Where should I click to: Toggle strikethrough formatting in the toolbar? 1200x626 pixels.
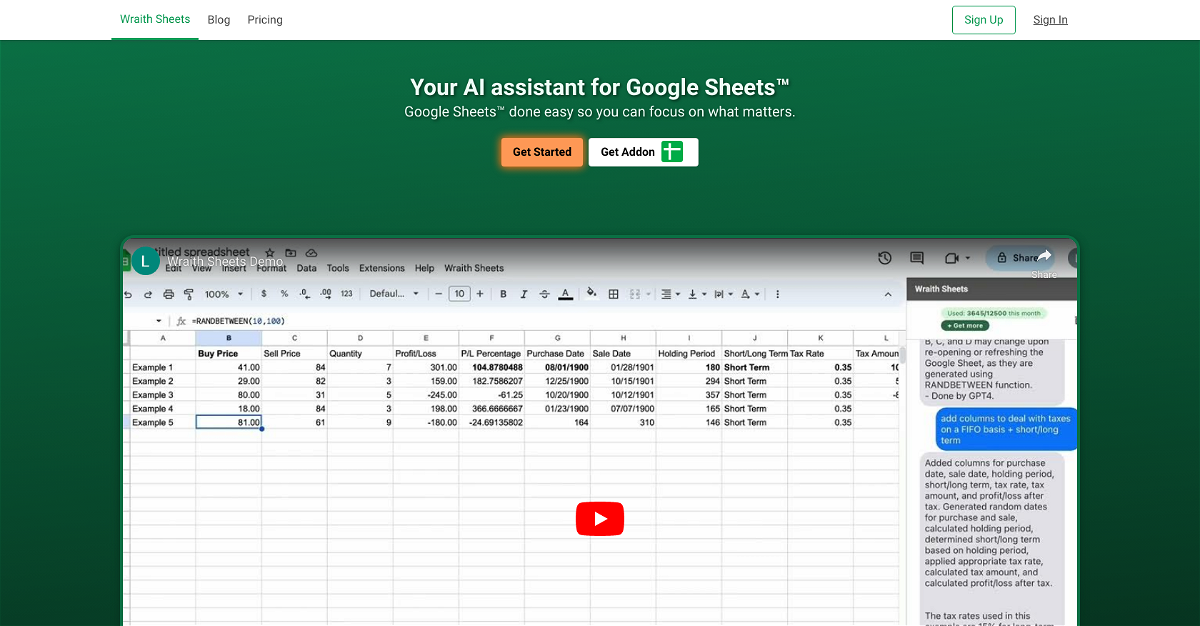click(x=544, y=294)
